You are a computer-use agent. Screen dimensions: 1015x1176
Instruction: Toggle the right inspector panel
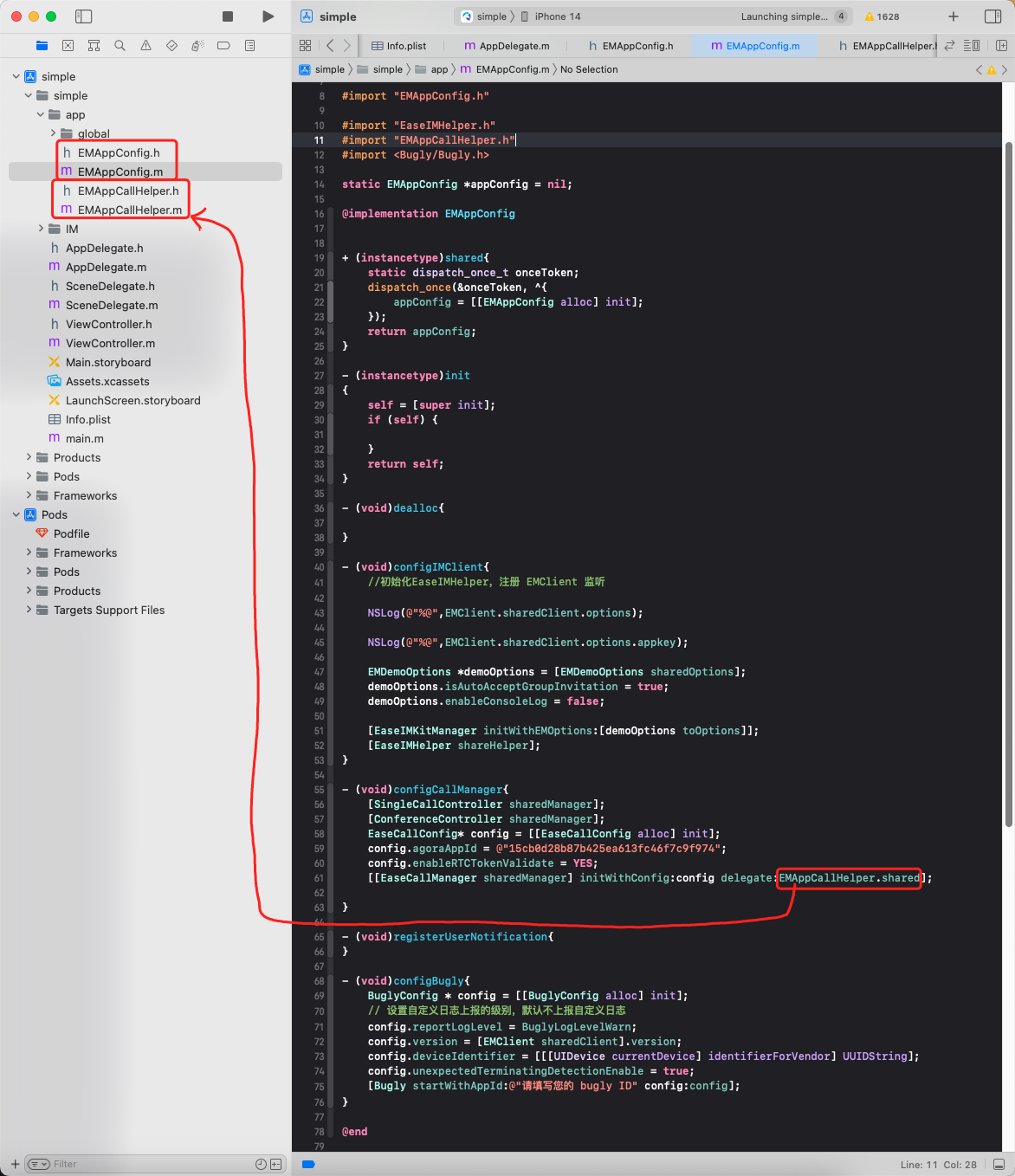point(992,16)
